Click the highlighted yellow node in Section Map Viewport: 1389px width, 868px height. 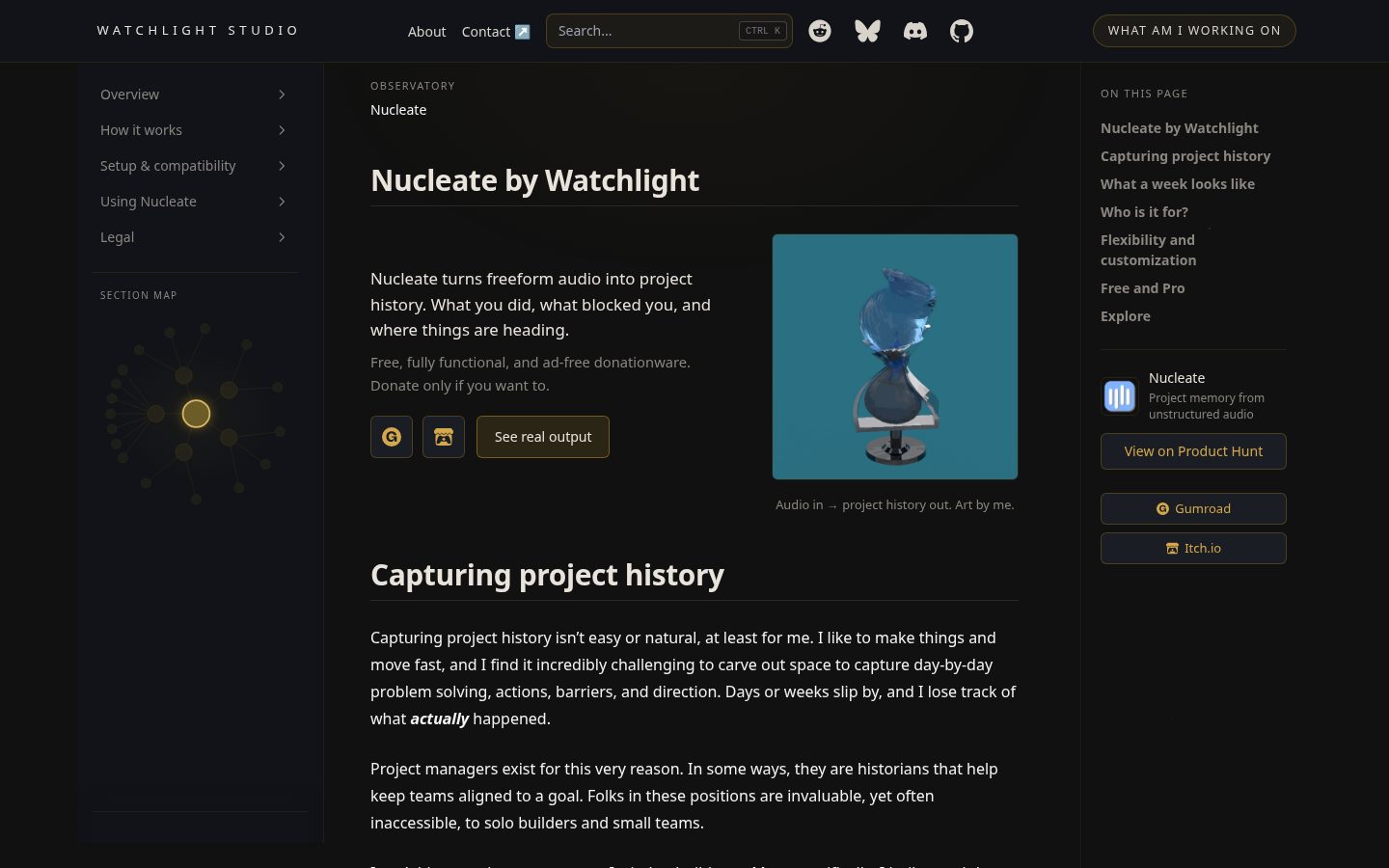click(x=196, y=414)
